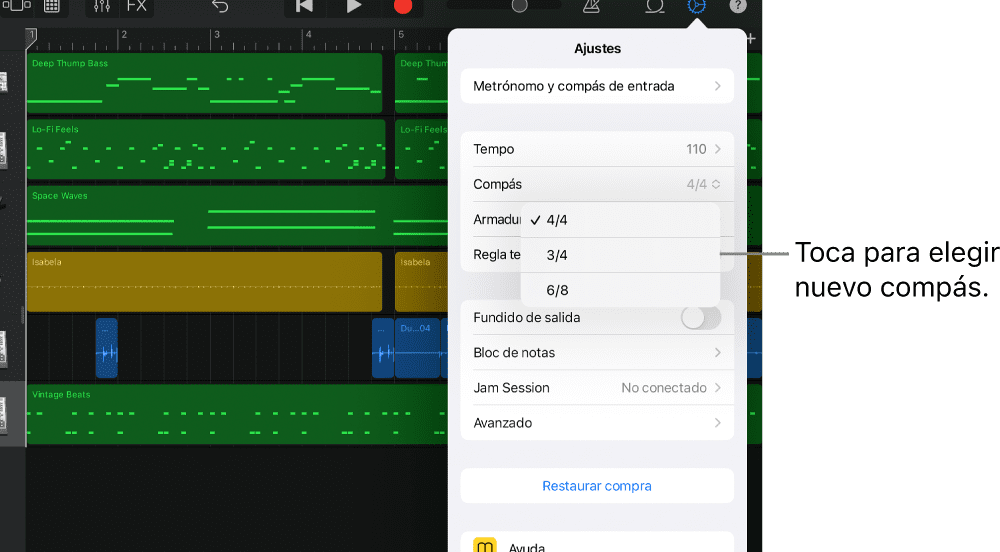Open the Ayuda row with yellow book icon
Viewport: 1000px width, 552px height.
point(597,543)
